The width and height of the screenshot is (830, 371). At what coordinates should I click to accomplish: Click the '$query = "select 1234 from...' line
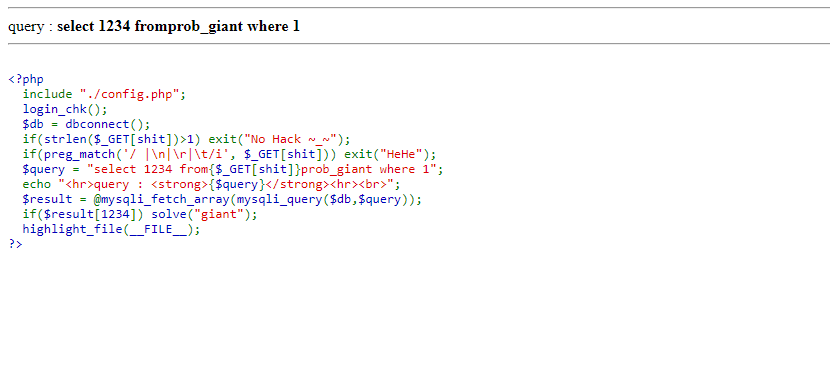tap(233, 169)
